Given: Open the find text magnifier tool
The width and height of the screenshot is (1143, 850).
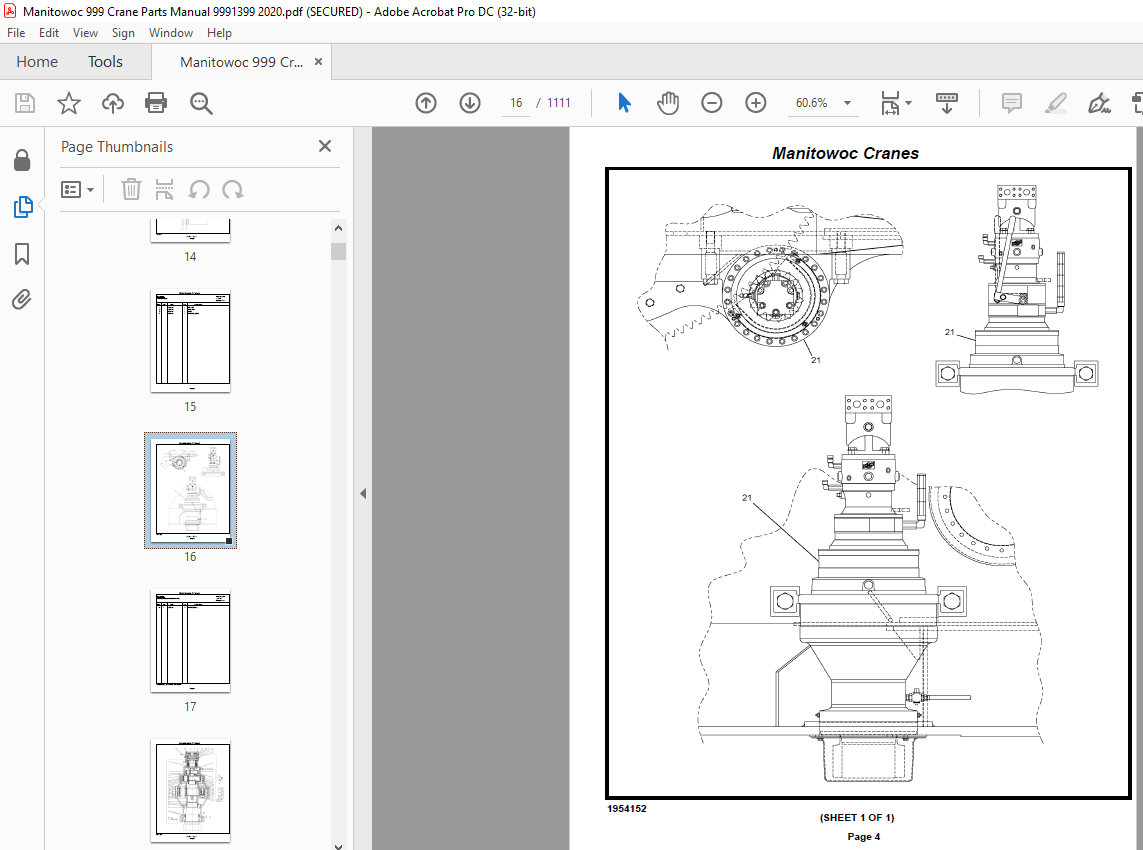Looking at the screenshot, I should 201,104.
